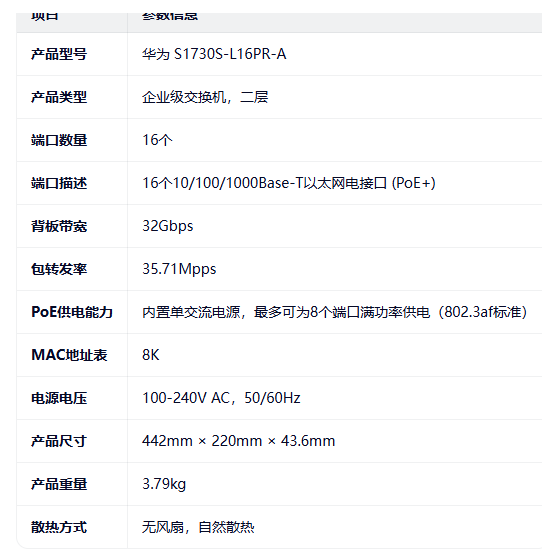This screenshot has height=559, width=542.
Task: Click the '442mm × 220mm × 43.6mm' dimensions
Action: tap(239, 441)
